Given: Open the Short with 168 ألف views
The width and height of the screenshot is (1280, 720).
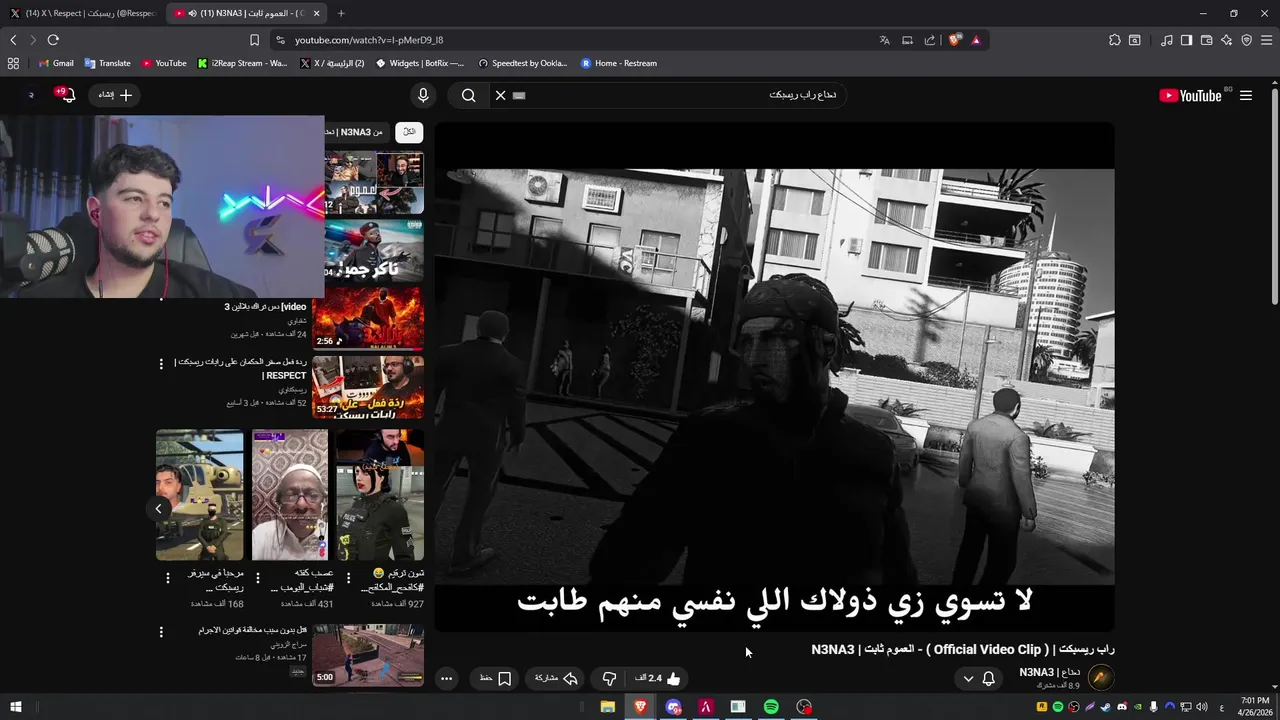Looking at the screenshot, I should [x=200, y=495].
